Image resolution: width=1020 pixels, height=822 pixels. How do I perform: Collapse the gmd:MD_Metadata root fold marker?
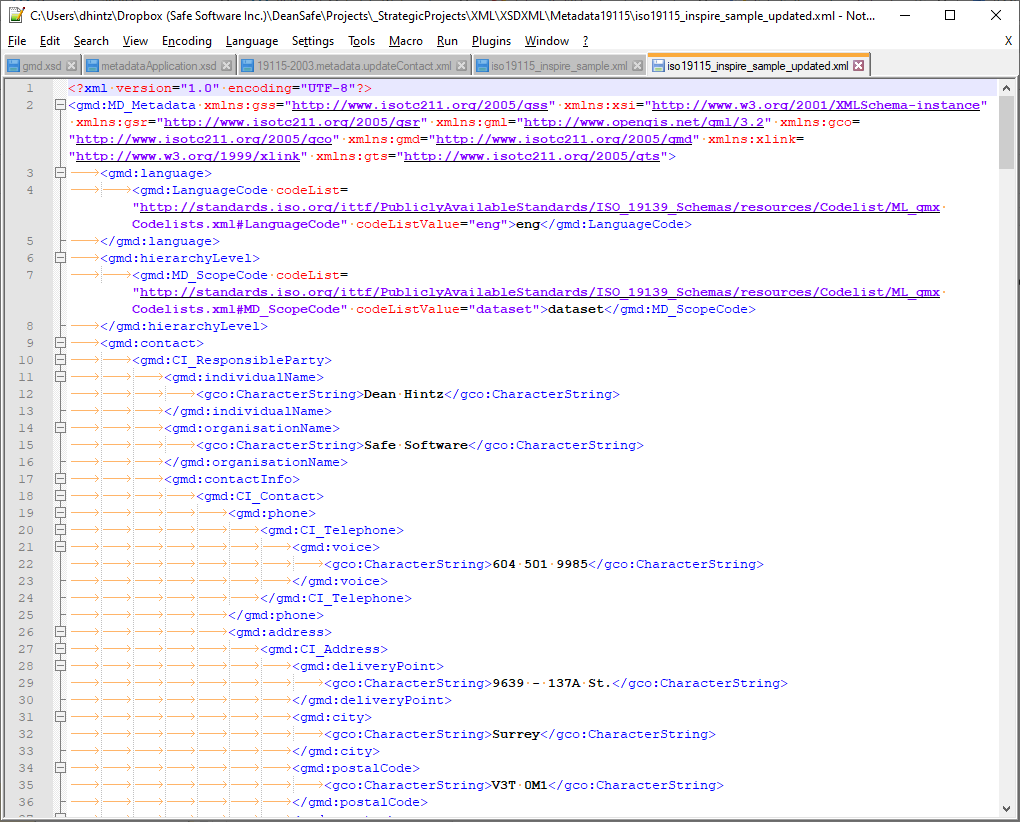coord(60,104)
